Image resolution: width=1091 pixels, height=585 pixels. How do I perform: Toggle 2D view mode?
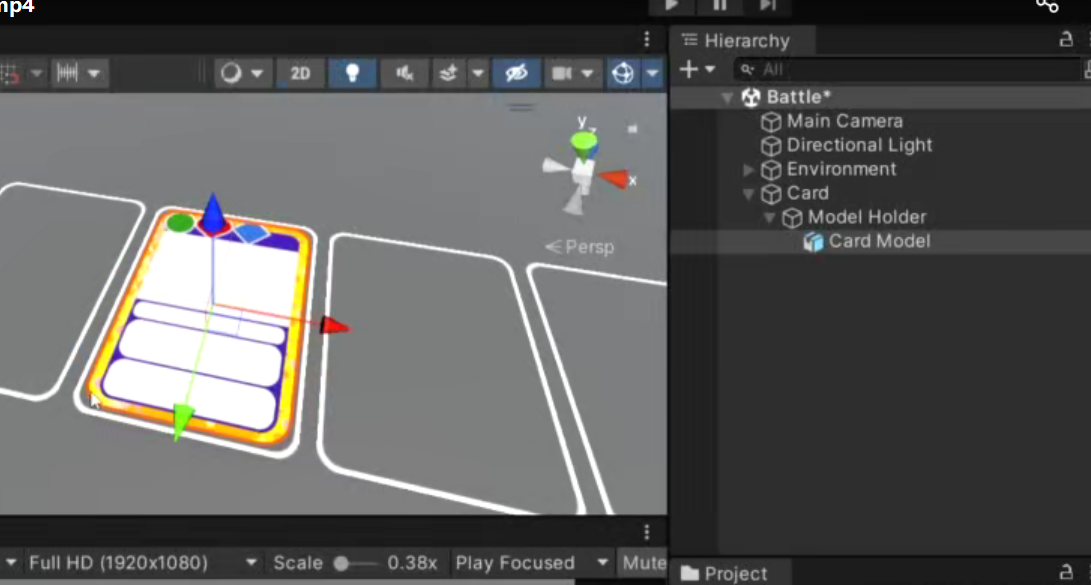[x=300, y=73]
